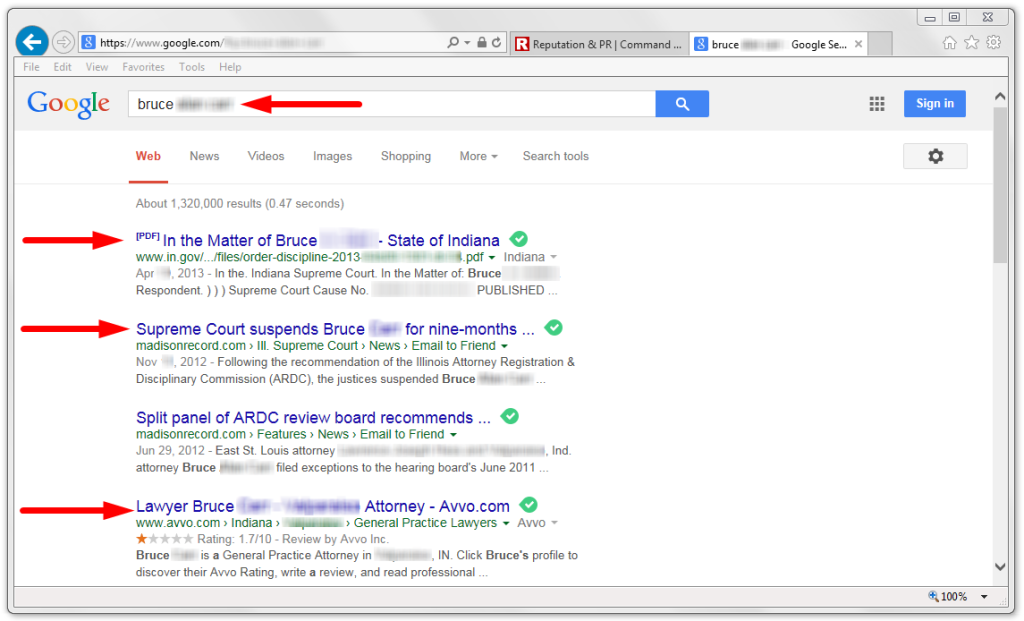Open 'Supreme Court suspends Bruce' result
This screenshot has height=621, width=1024.
click(335, 329)
